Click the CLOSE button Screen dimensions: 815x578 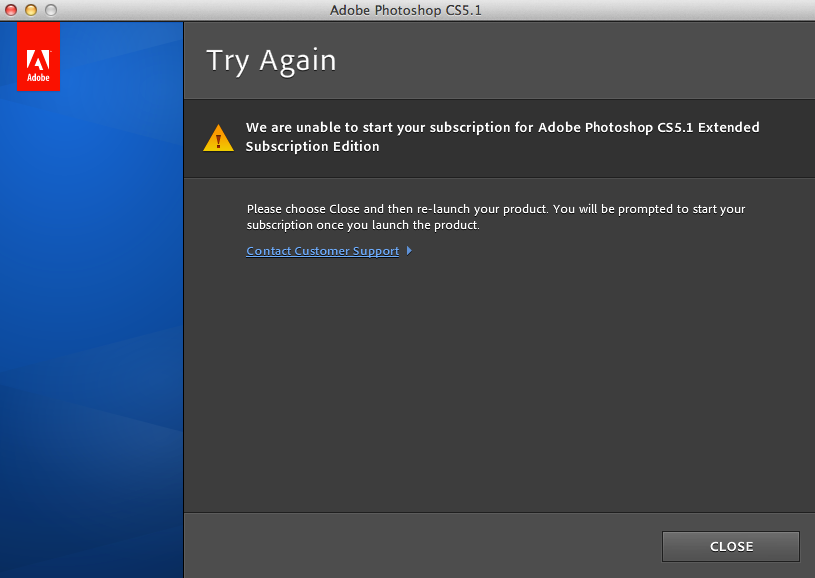(731, 546)
